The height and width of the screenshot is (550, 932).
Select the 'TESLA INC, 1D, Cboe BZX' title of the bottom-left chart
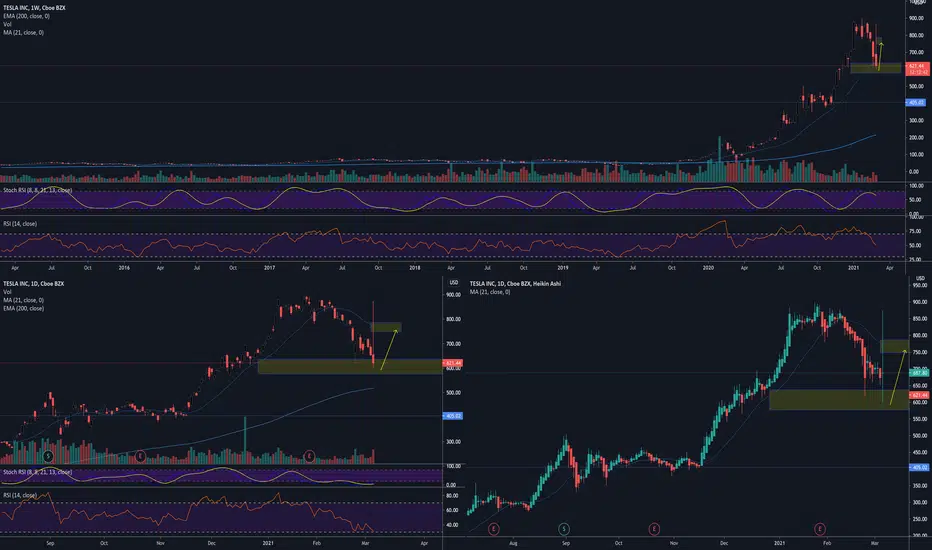(x=34, y=284)
